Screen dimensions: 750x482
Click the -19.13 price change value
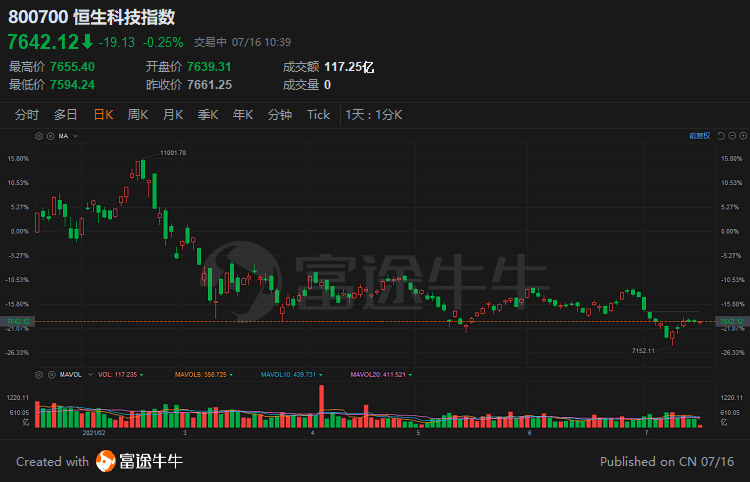pyautogui.click(x=117, y=42)
